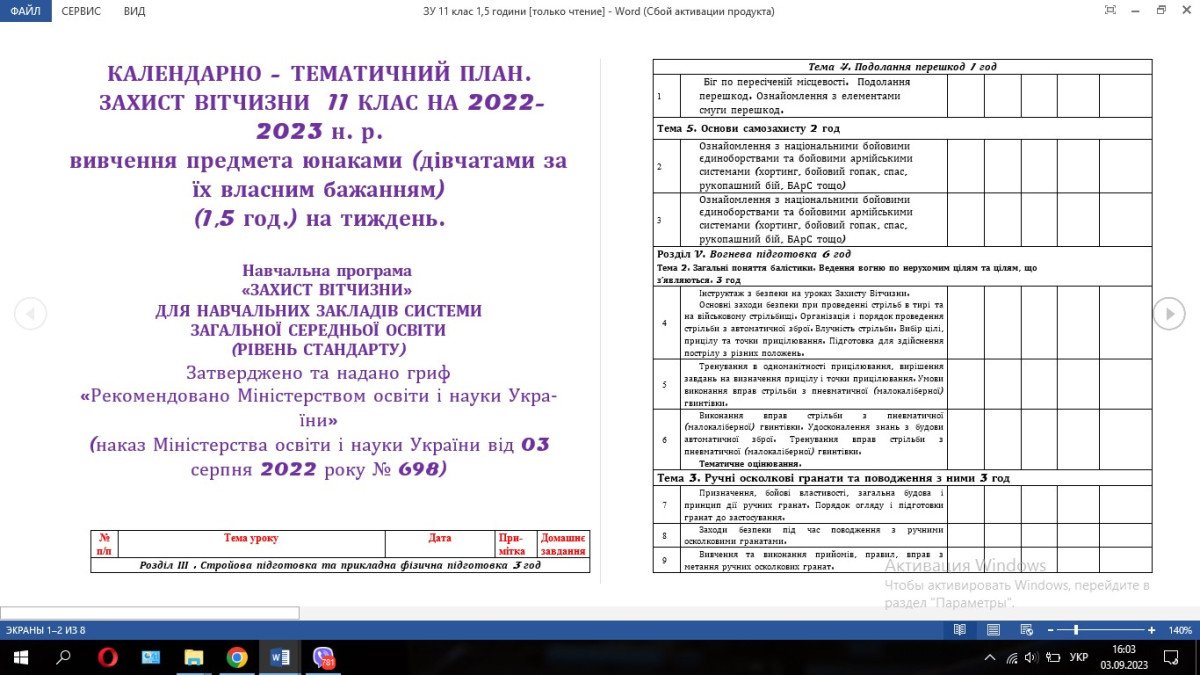
Task: Open zoom dialog via 140% label
Action: tap(1181, 630)
